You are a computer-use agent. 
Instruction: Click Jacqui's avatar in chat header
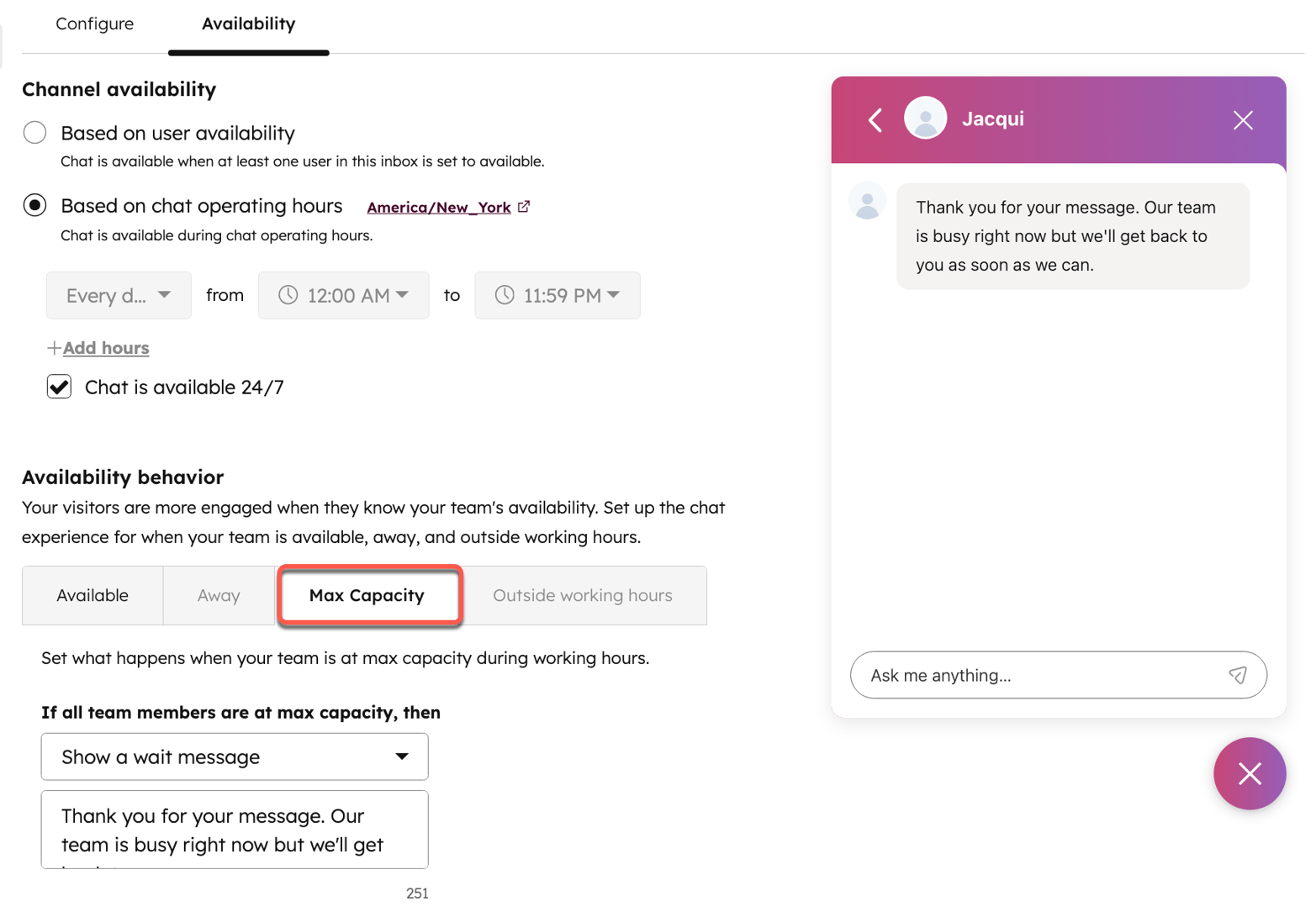(x=925, y=119)
